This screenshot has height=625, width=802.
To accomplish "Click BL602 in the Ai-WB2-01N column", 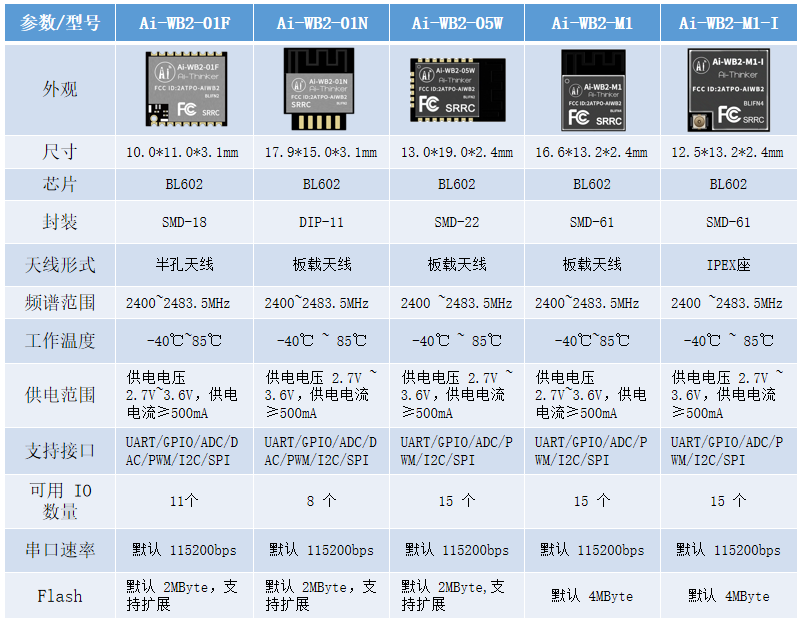I will [321, 184].
